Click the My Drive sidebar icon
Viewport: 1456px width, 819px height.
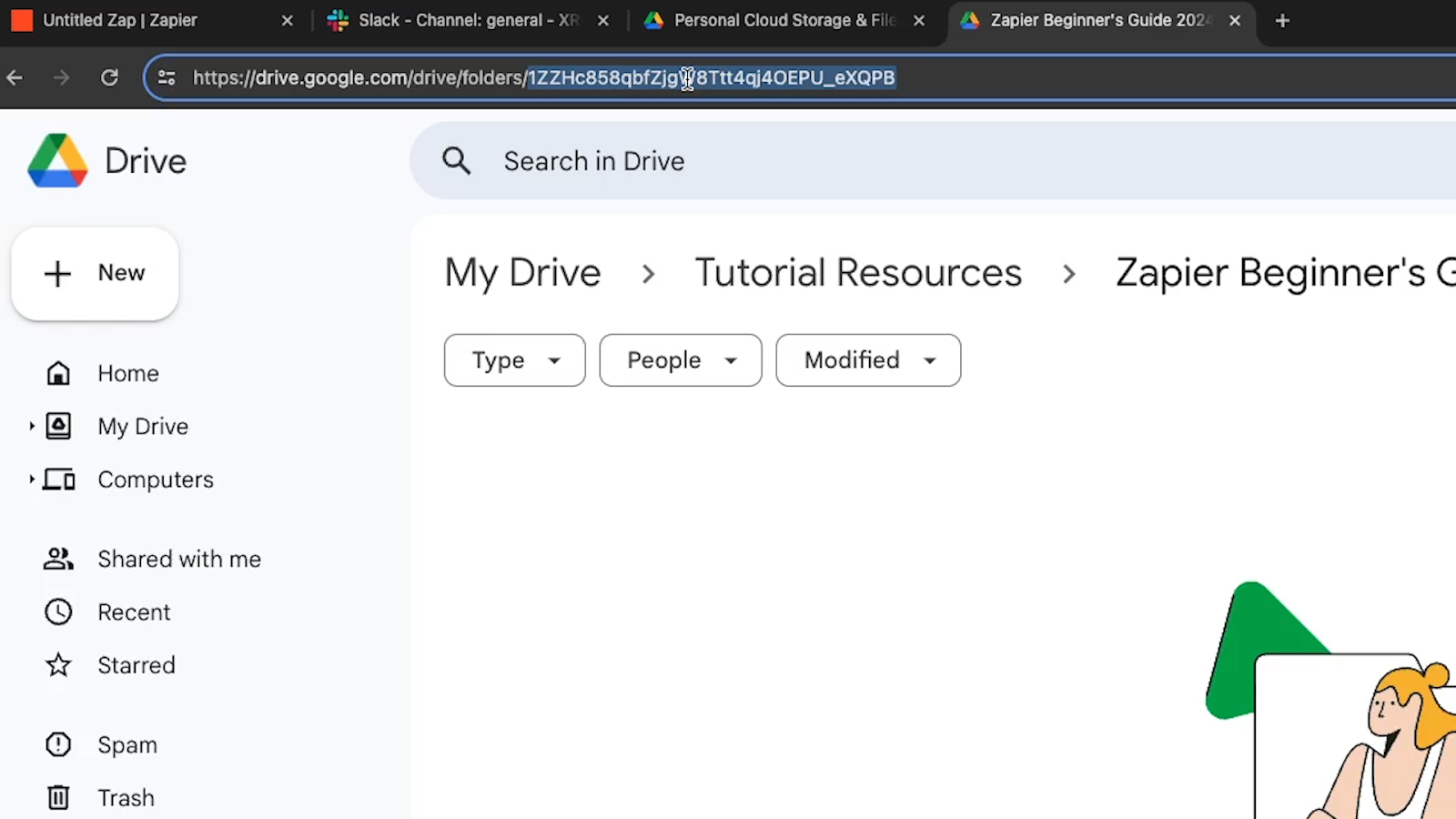pos(58,426)
